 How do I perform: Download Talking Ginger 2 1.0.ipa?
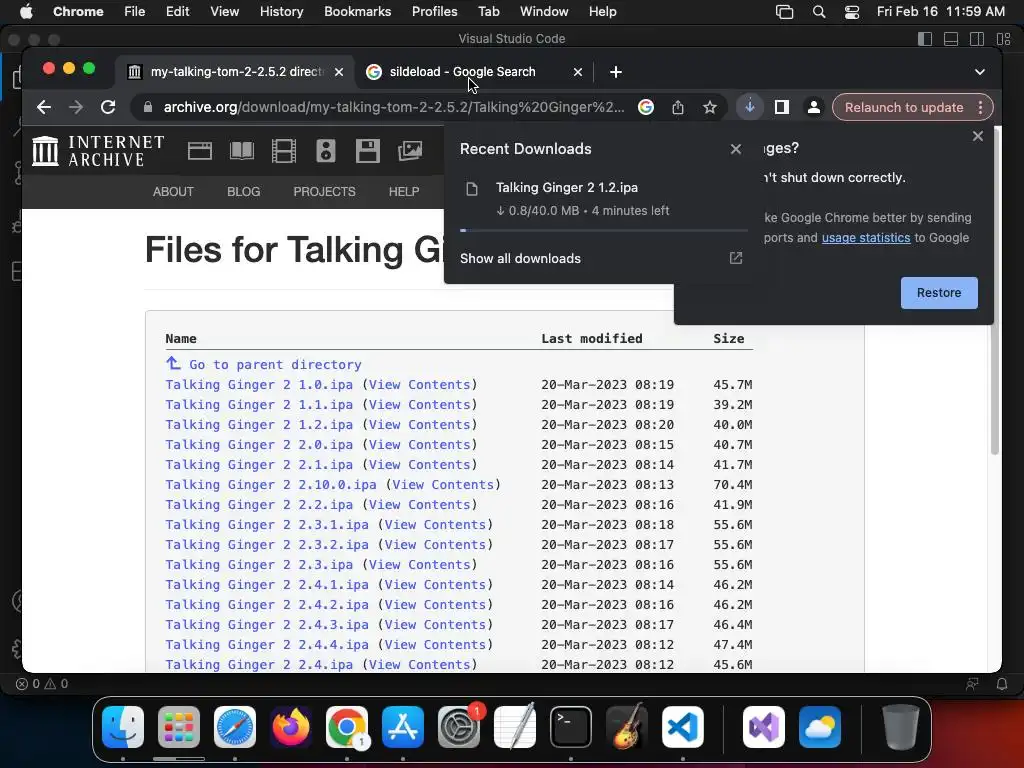tap(259, 385)
